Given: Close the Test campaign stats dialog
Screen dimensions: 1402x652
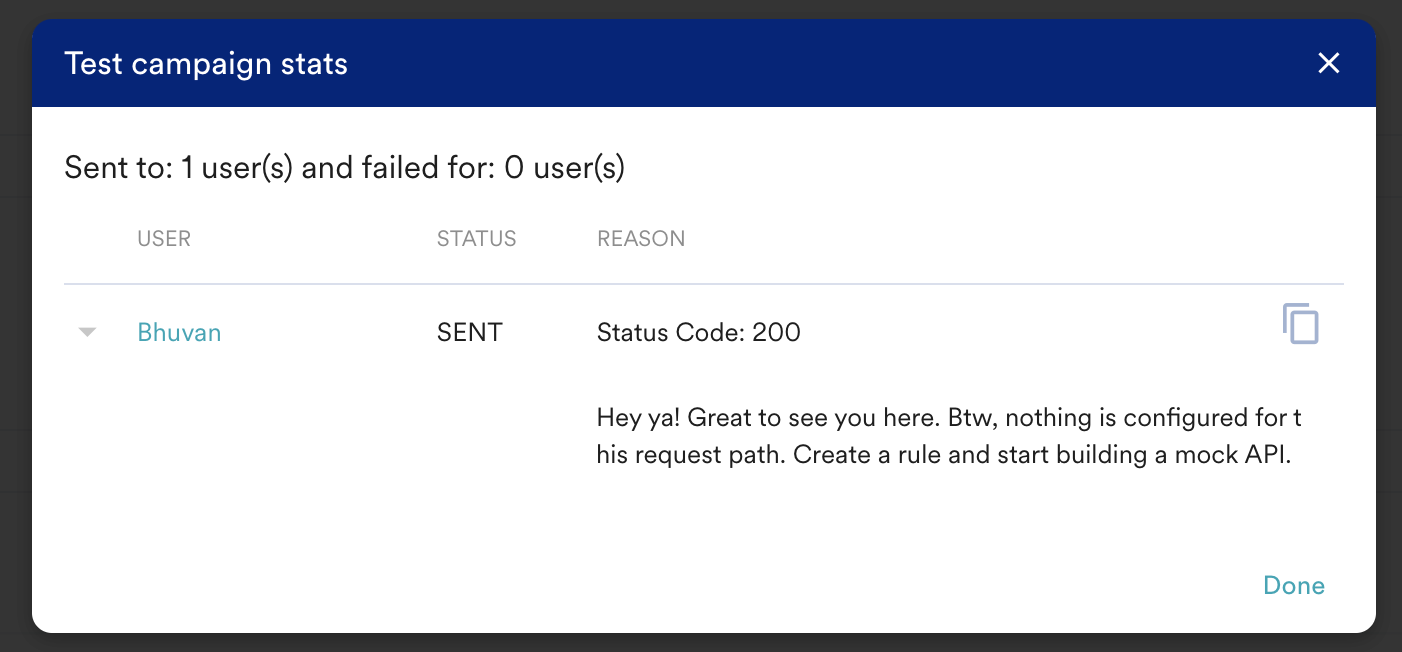Looking at the screenshot, I should [1328, 64].
